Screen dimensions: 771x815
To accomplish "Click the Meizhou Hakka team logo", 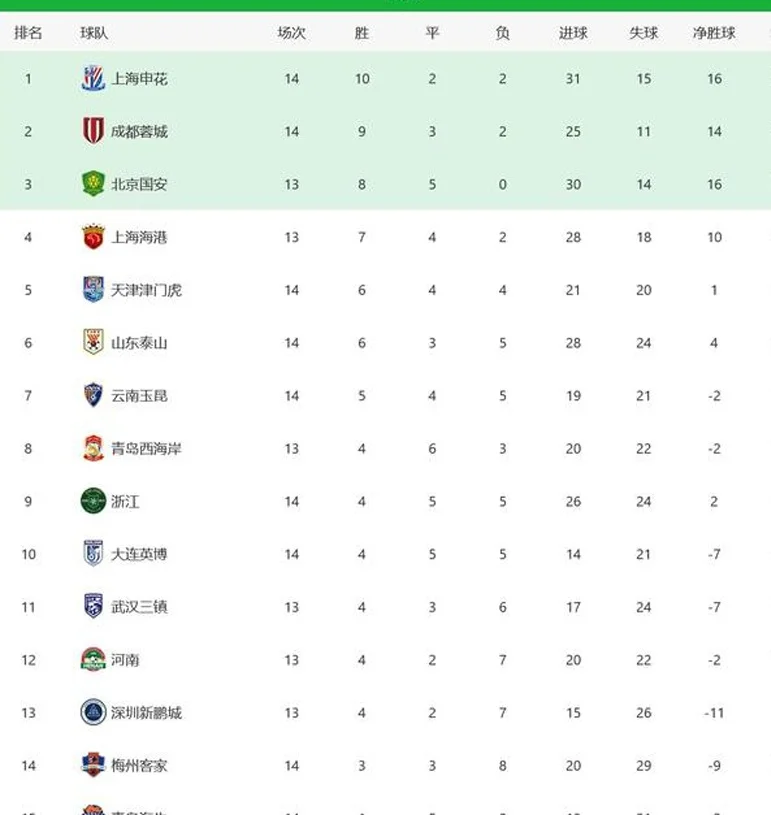I will click(94, 765).
